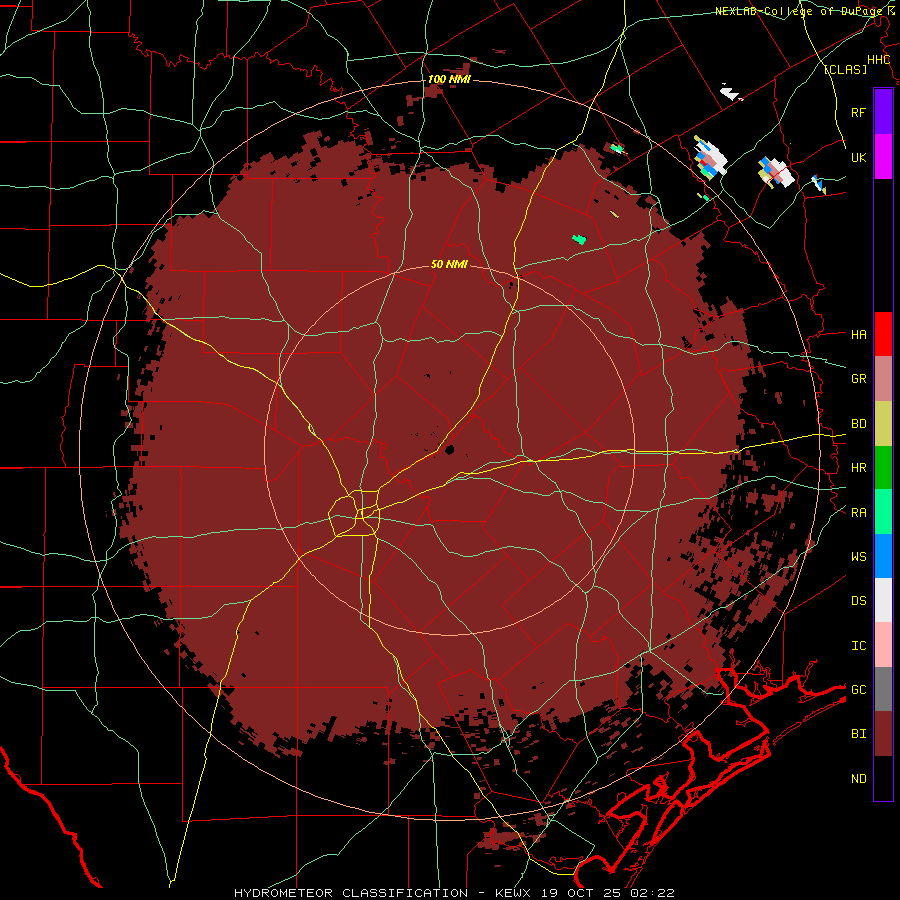
Task: Click the red HA legend color swatch
Action: coord(883,334)
